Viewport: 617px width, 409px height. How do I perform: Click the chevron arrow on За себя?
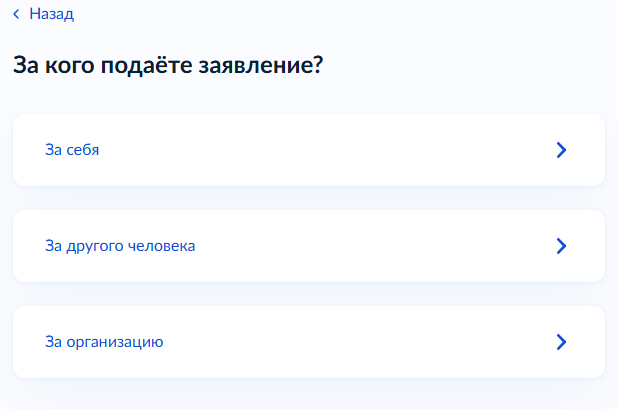click(561, 150)
